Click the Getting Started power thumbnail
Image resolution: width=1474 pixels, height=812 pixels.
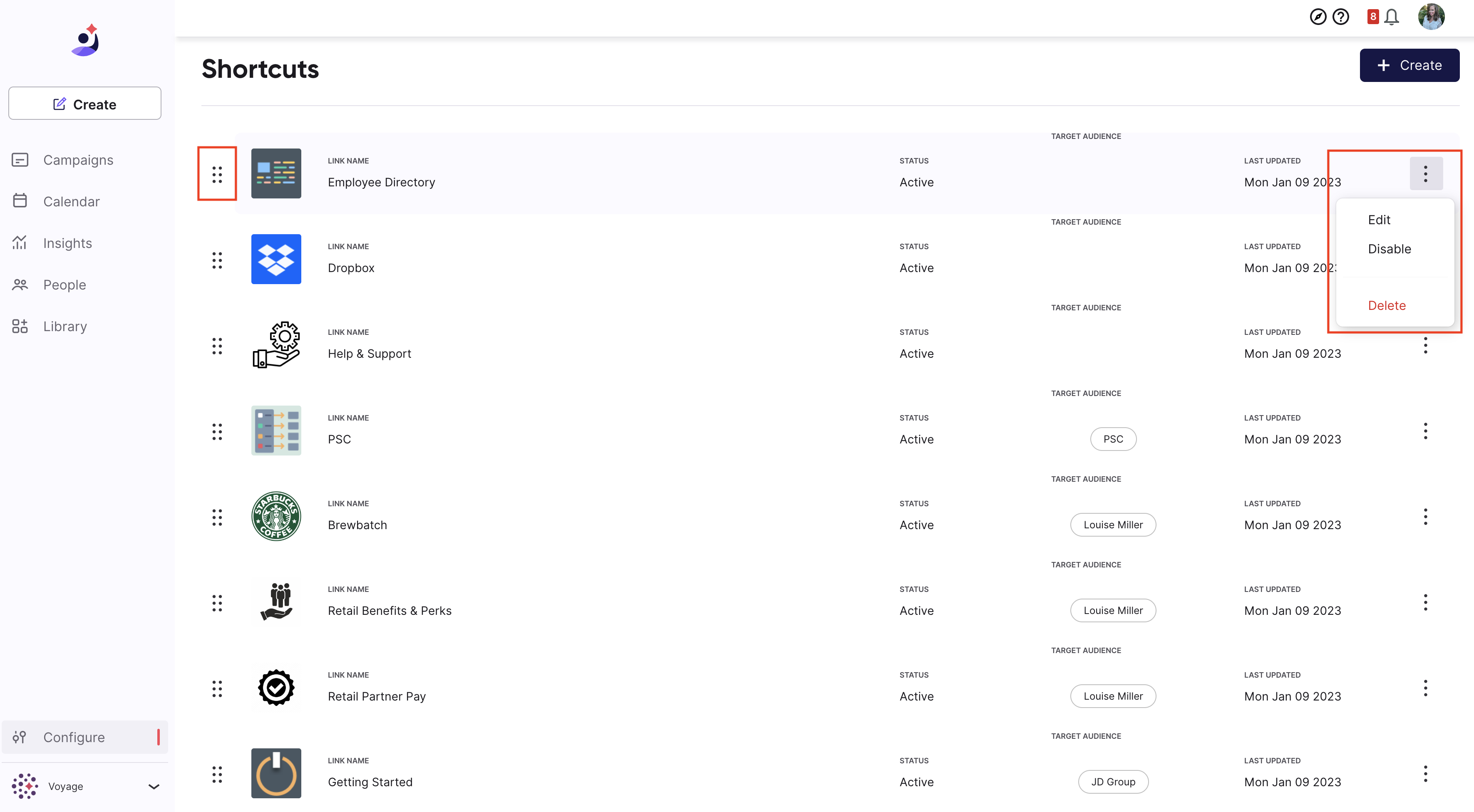pos(276,774)
